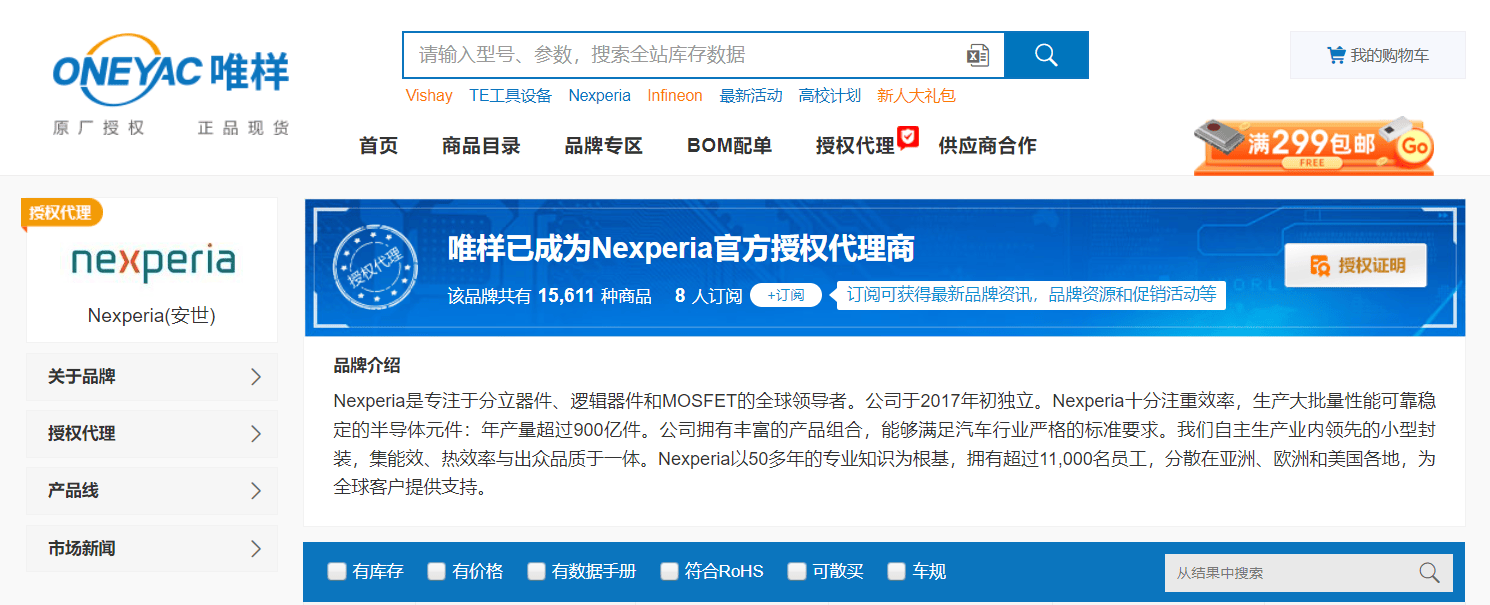Toggle the 符合RoHS checkbox
Viewport: 1490px width, 605px height.
pos(669,572)
